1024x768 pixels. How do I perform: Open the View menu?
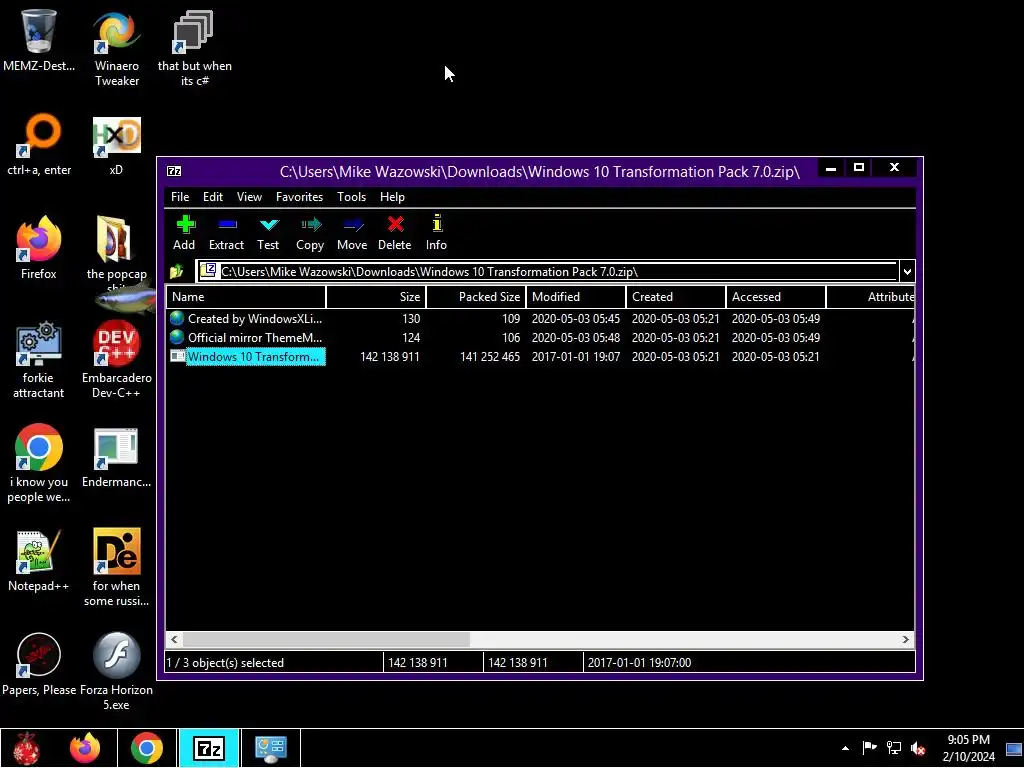(x=249, y=197)
